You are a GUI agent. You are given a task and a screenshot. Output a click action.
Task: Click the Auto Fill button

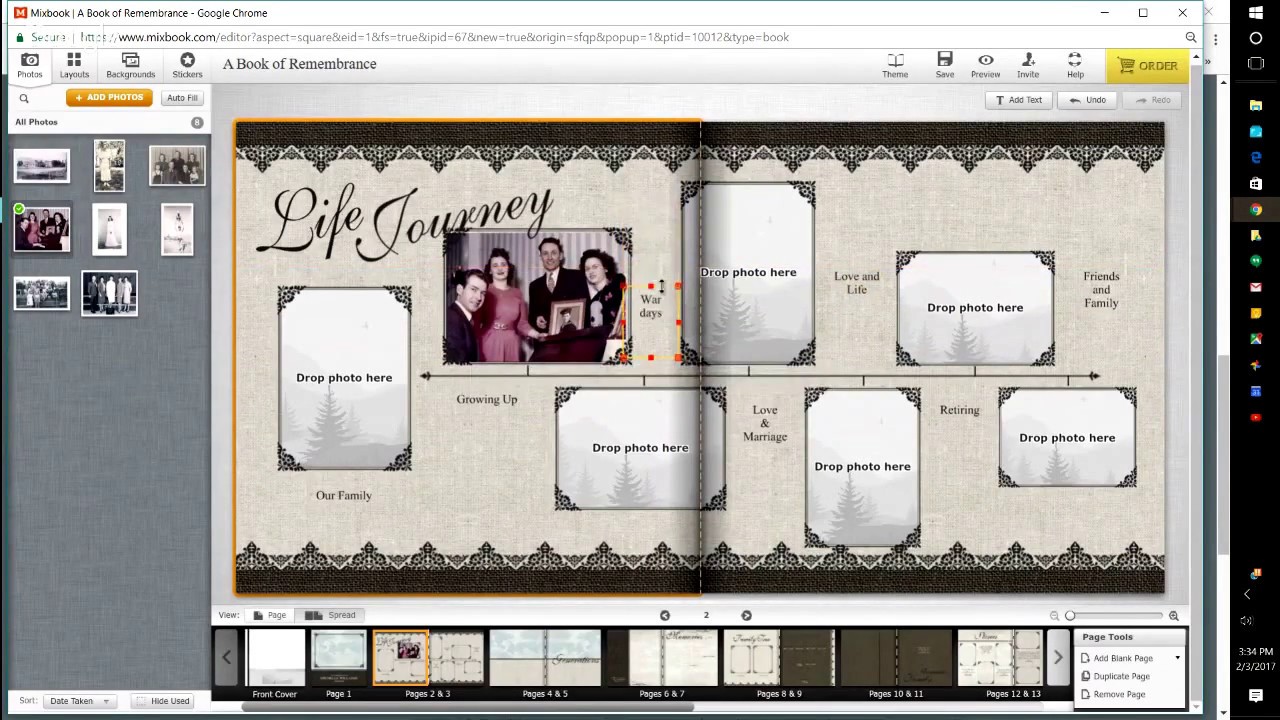click(x=183, y=98)
